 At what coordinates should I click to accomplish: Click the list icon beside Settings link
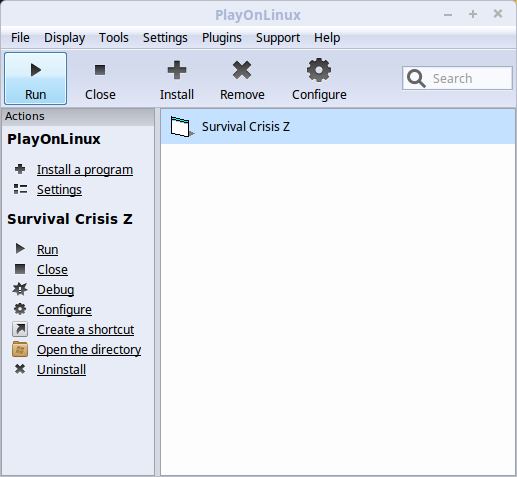coord(20,189)
